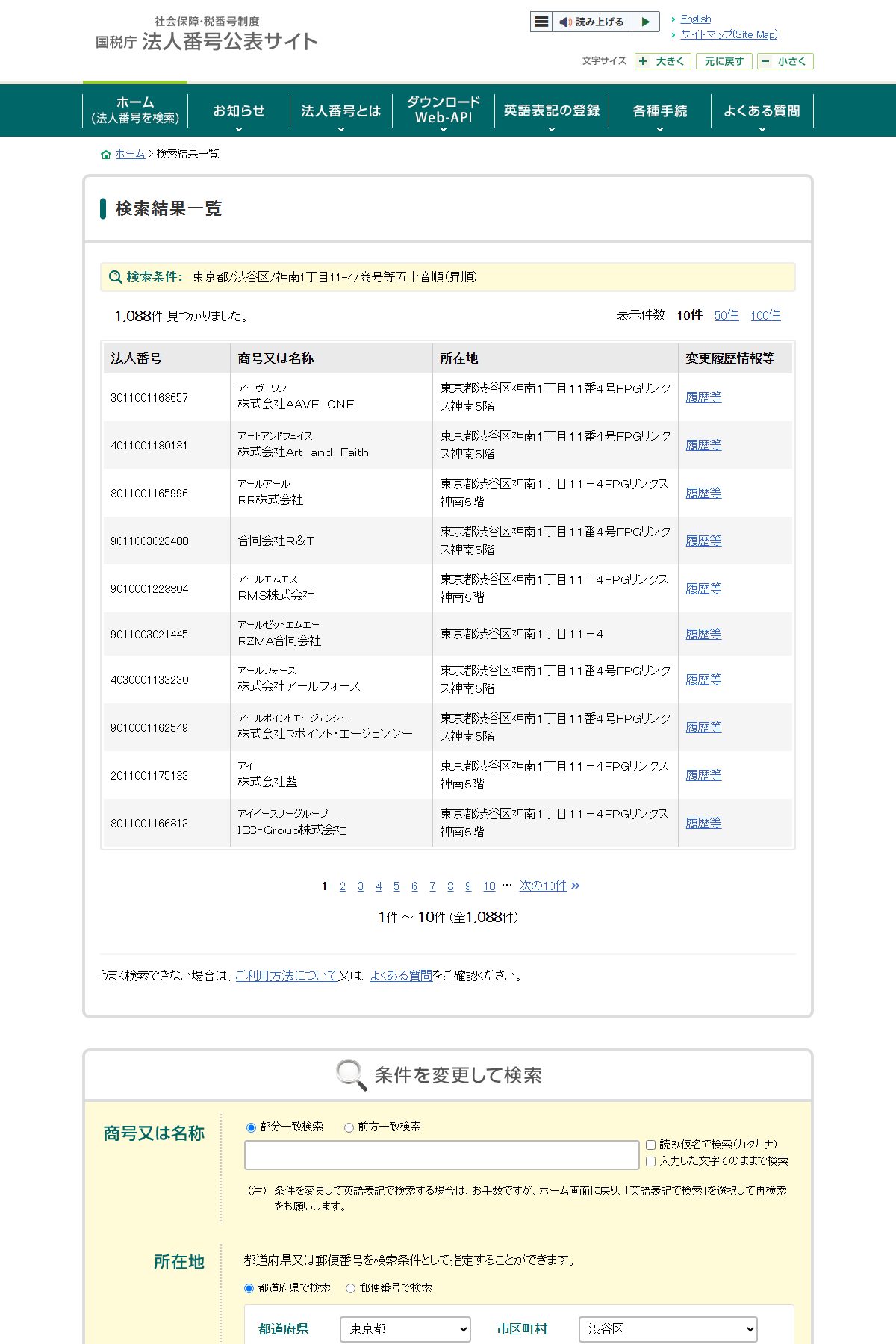
Task: Show 100件 results per page
Action: [x=765, y=315]
